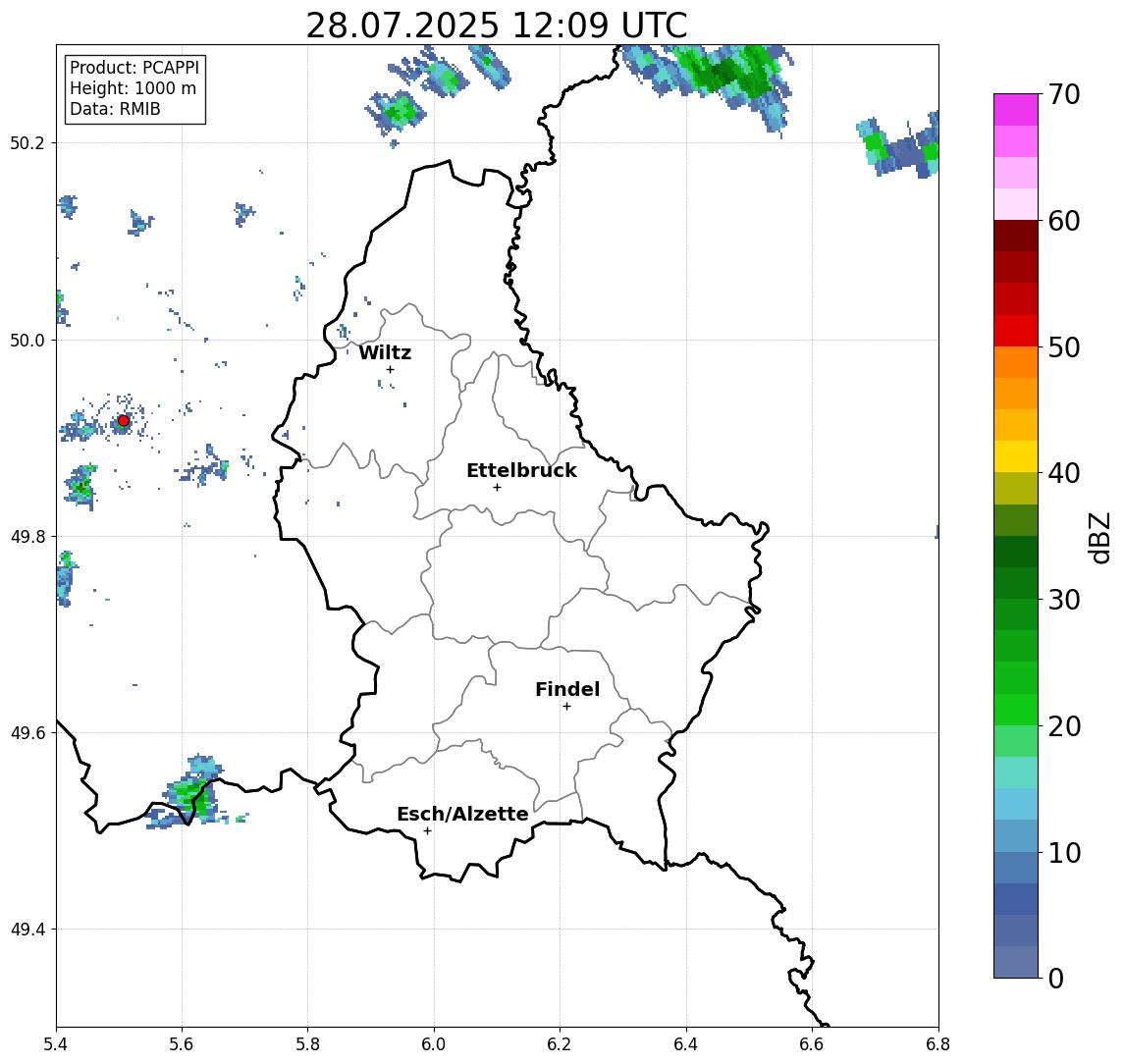The height and width of the screenshot is (1064, 1124).
Task: Click the 'Data: RMIB' text
Action: (115, 109)
